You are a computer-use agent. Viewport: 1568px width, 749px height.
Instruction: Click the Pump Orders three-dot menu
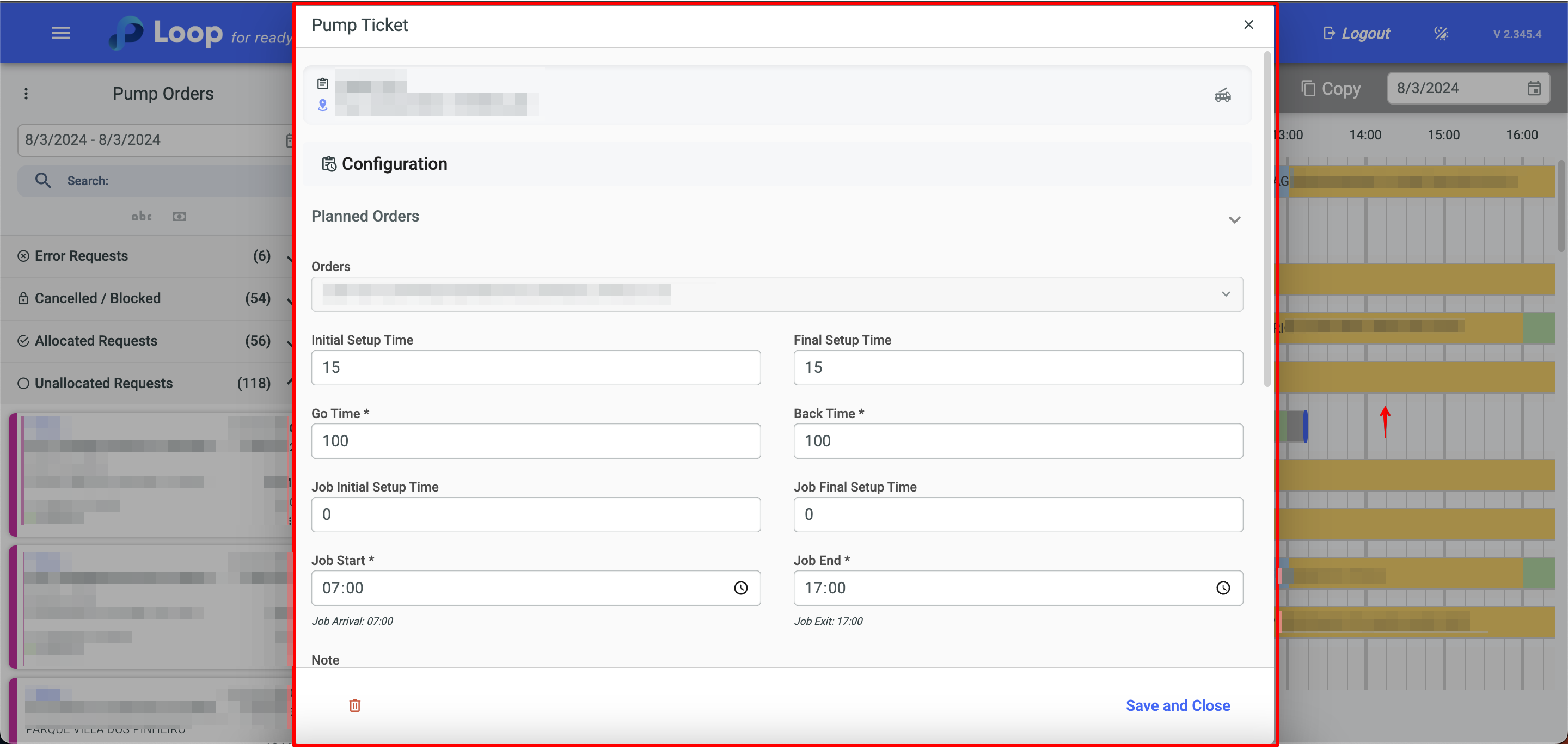coord(26,94)
